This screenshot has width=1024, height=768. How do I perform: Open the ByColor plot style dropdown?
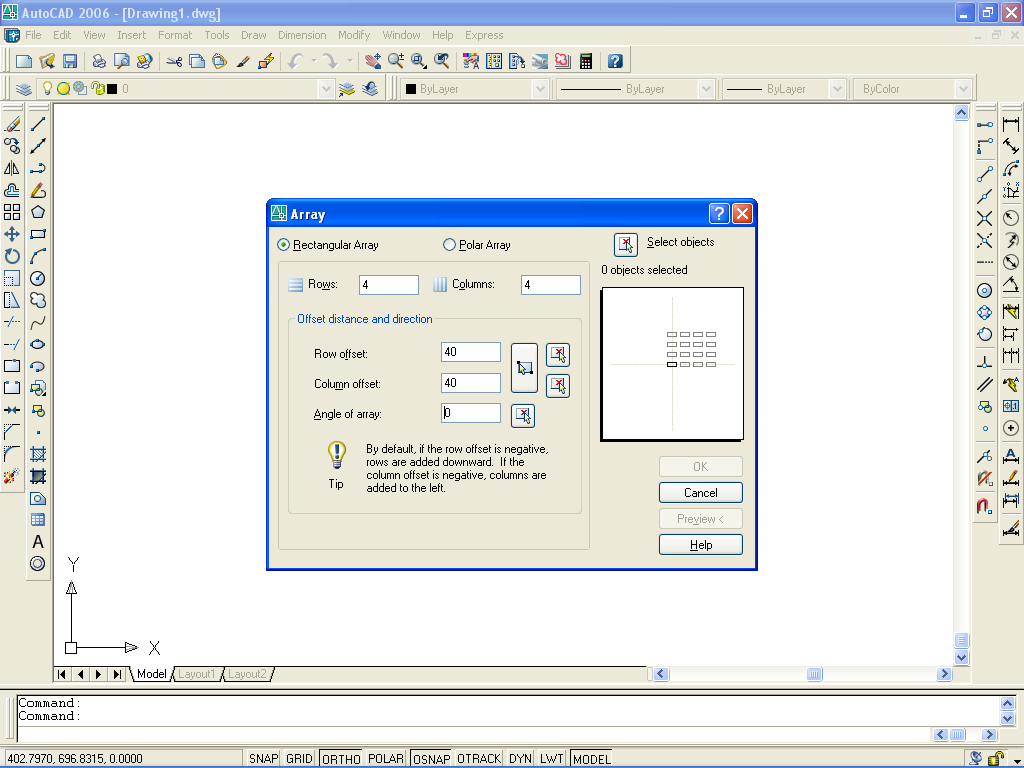click(x=963, y=89)
